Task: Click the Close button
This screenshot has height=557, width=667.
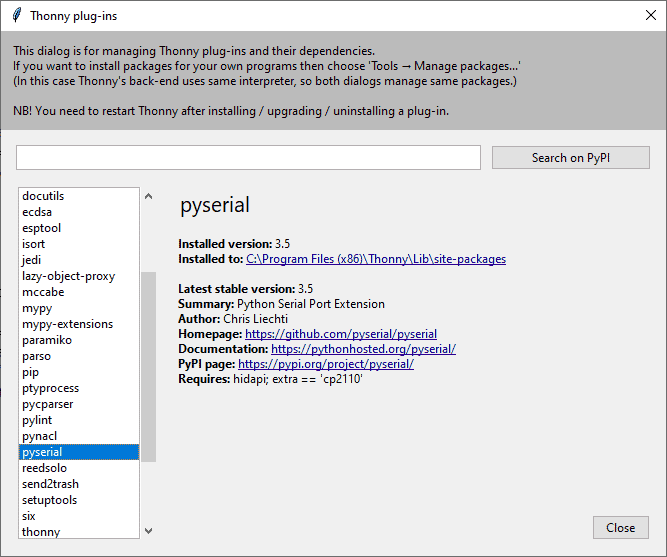Action: pyautogui.click(x=621, y=528)
